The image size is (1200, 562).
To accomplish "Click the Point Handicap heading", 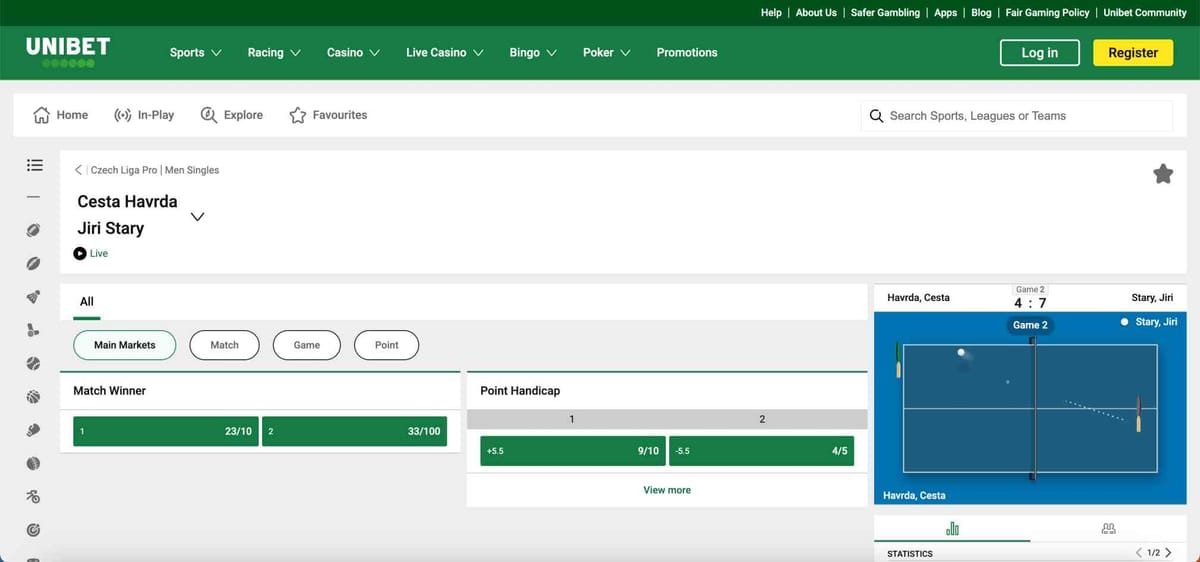I will point(520,391).
